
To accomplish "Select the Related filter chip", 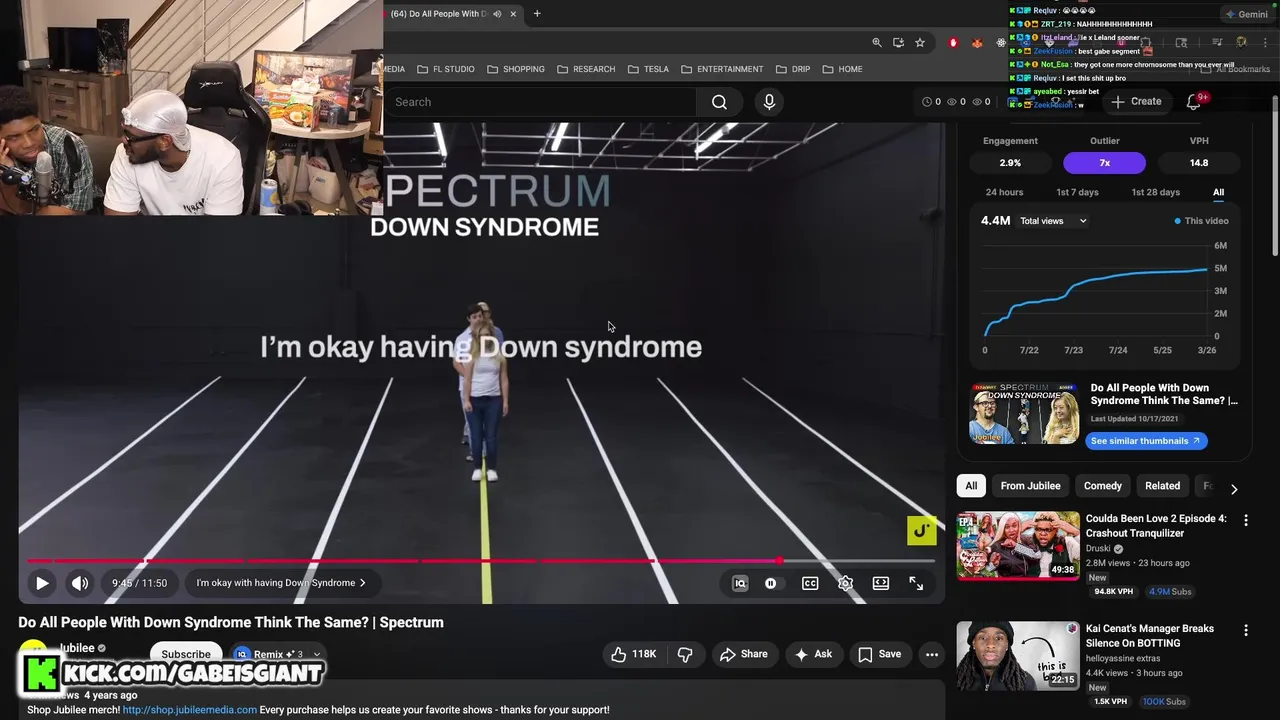I will click(1162, 486).
